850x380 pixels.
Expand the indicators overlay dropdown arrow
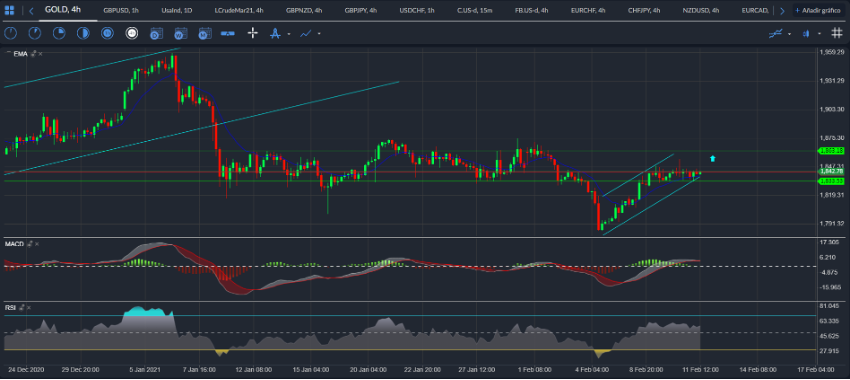(789, 34)
